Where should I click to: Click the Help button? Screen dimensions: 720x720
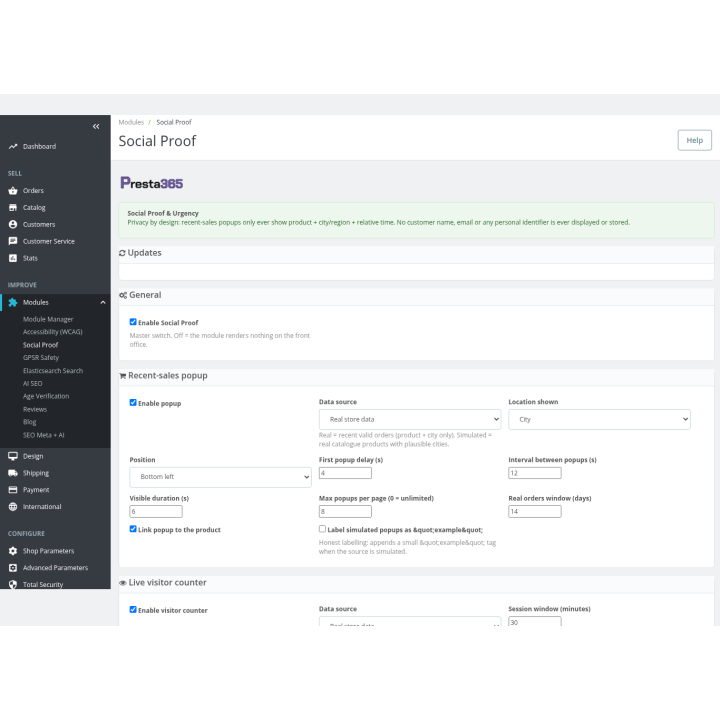point(694,141)
